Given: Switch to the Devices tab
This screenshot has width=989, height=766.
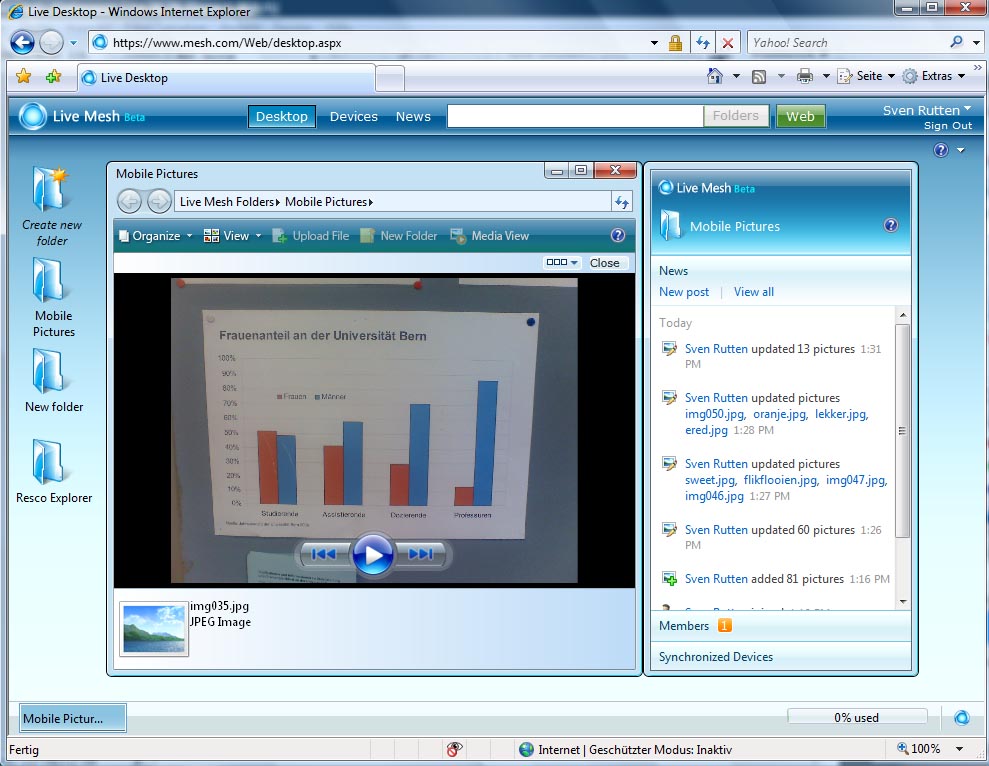Looking at the screenshot, I should [x=353, y=116].
